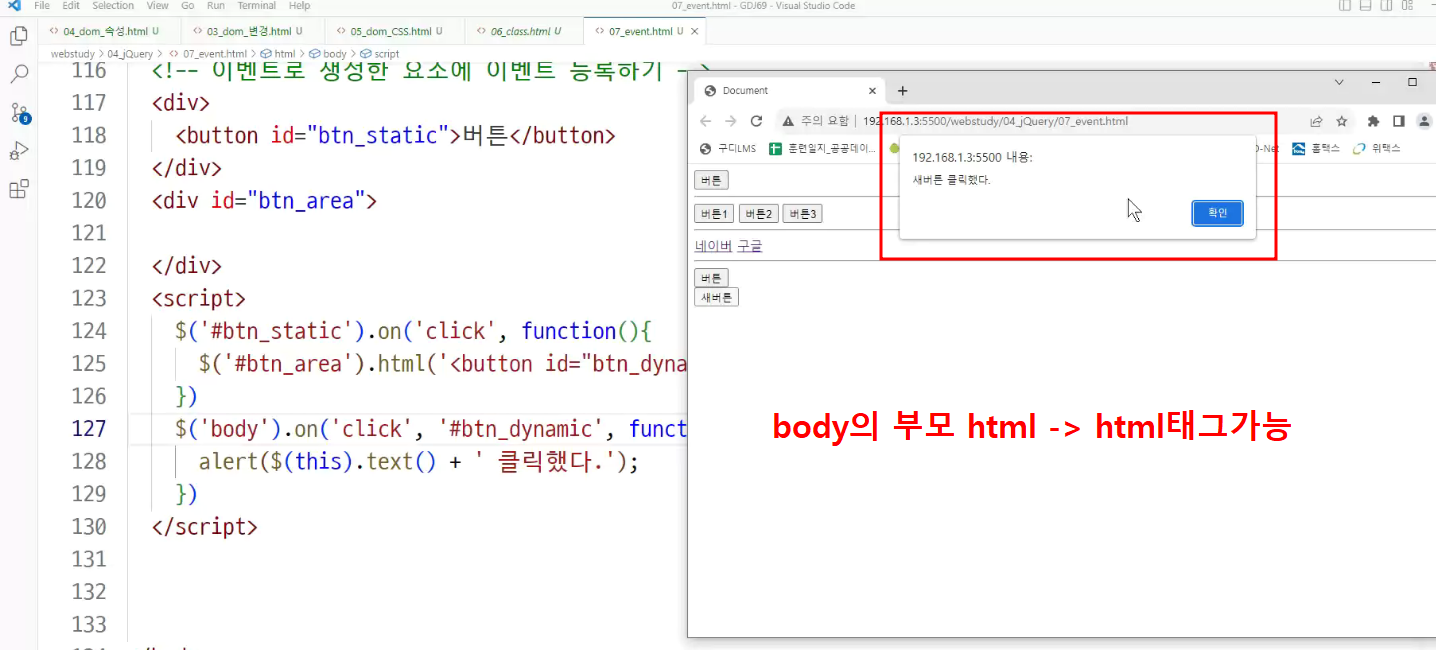Screen dimensions: 1436x650
Task: Click the Chrome address bar URL
Action: [995, 121]
